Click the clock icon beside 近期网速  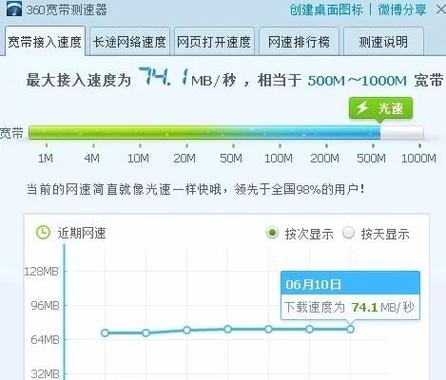[43, 232]
